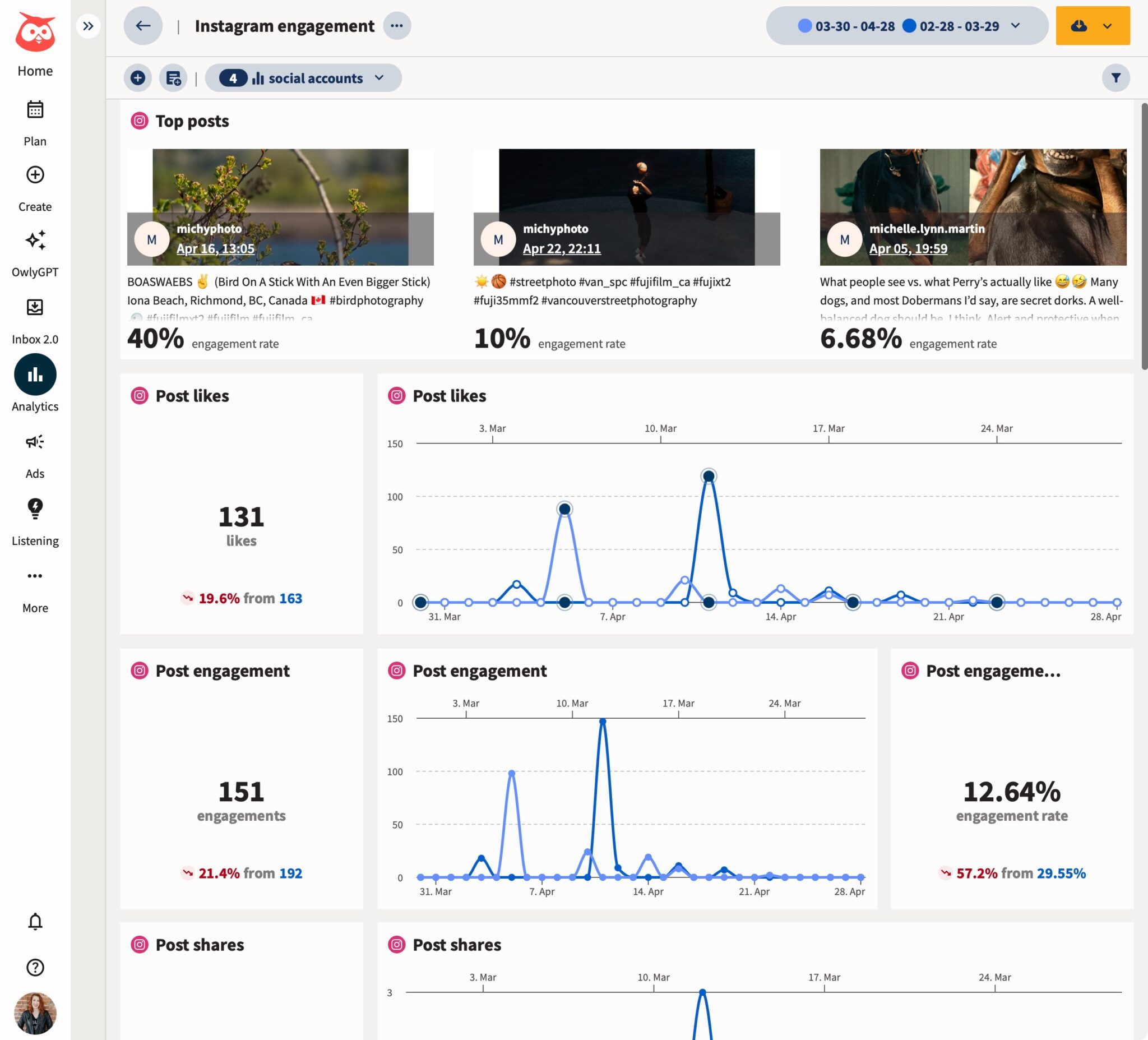The width and height of the screenshot is (1148, 1040).
Task: Add a new tile with the plus icon
Action: pyautogui.click(x=137, y=78)
